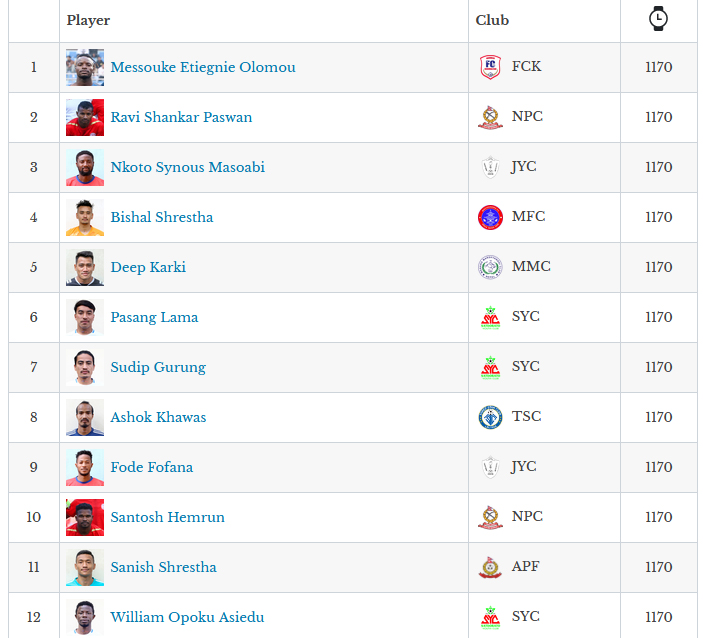The height and width of the screenshot is (638, 703).
Task: Select the William Opoku Asiedu name link
Action: coord(187,617)
